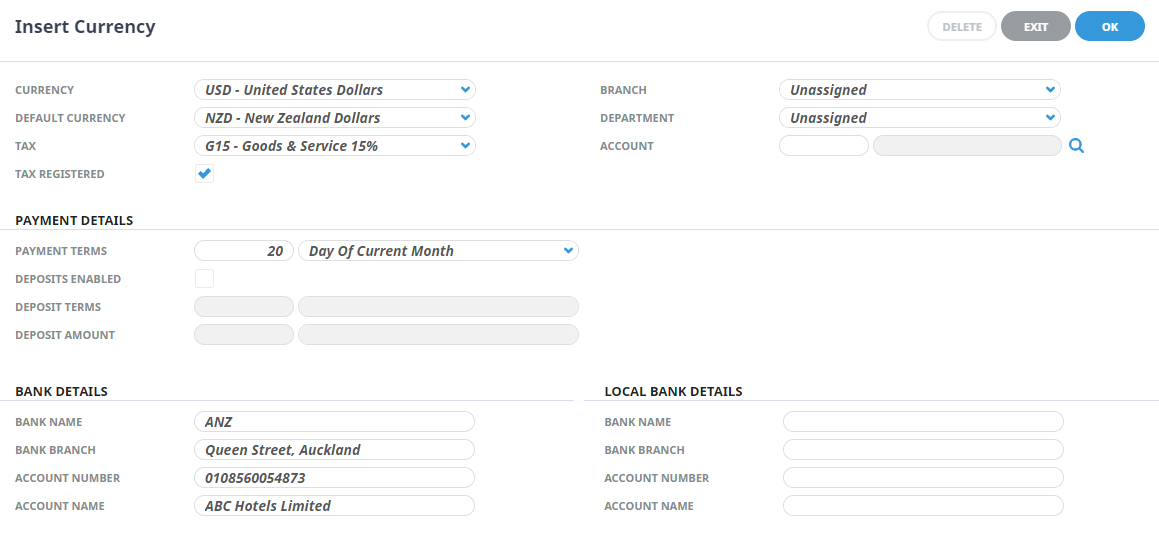Enable the Deposits Enabled checkbox
This screenshot has height=536, width=1159.
pyautogui.click(x=204, y=279)
